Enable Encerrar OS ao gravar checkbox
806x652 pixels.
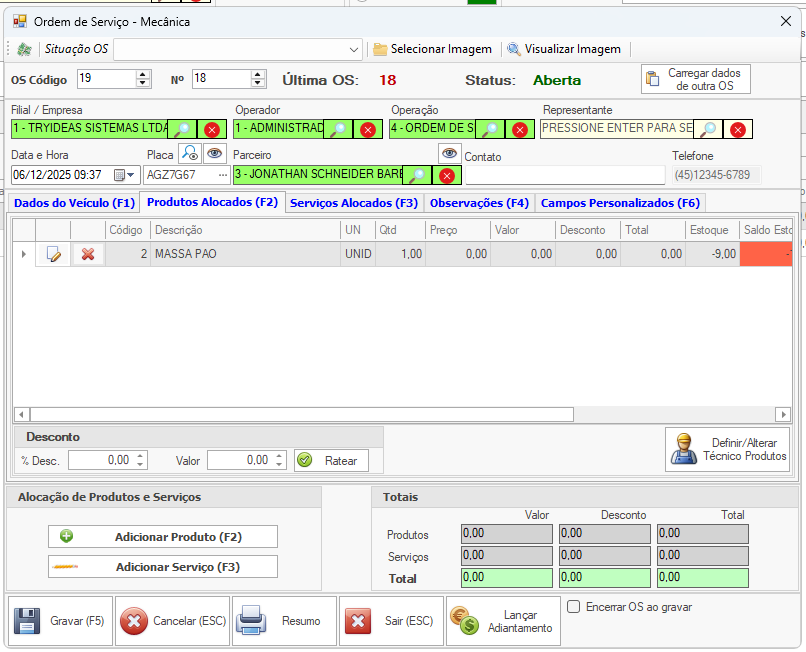(573, 607)
